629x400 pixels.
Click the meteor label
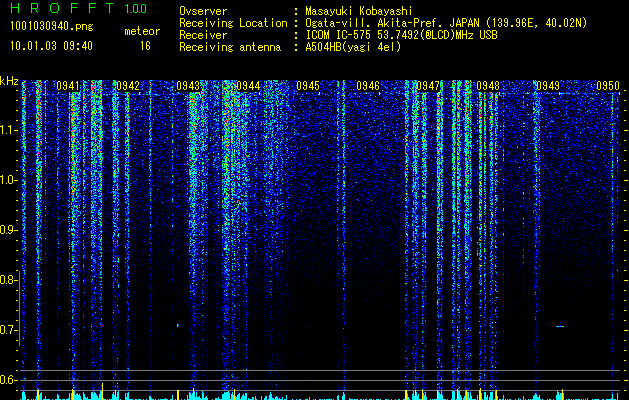pos(142,31)
